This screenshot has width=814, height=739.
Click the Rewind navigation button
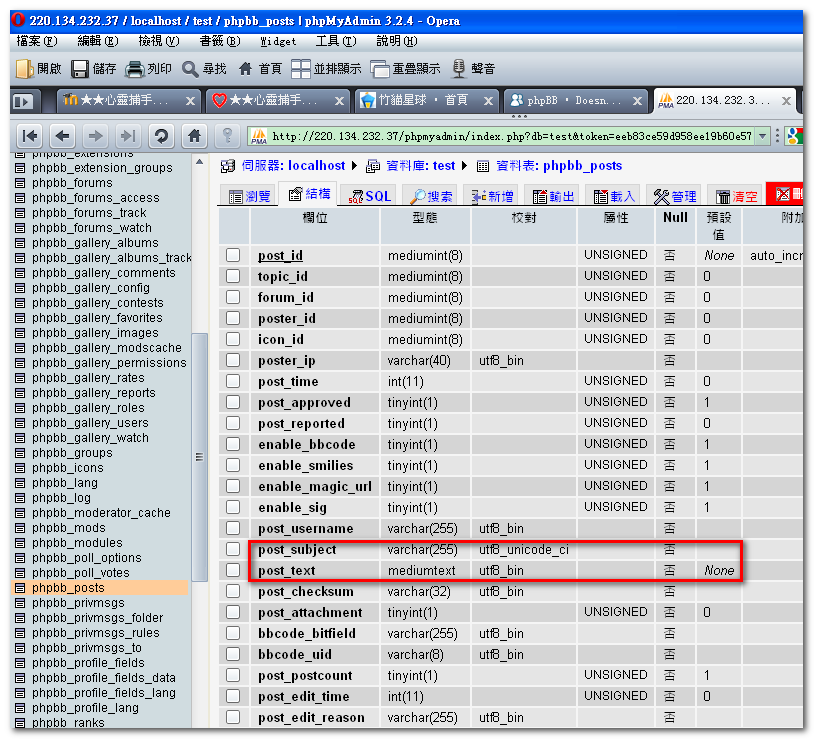[x=30, y=136]
